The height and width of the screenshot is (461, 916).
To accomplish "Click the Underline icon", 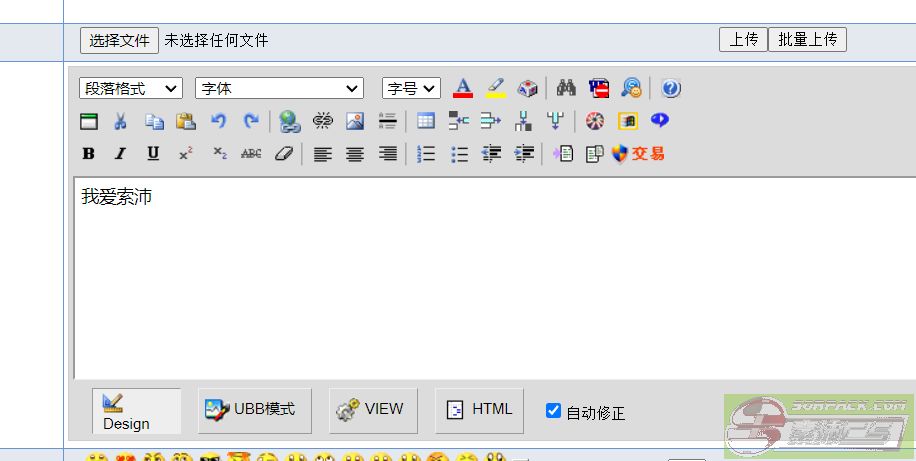I will (x=153, y=154).
